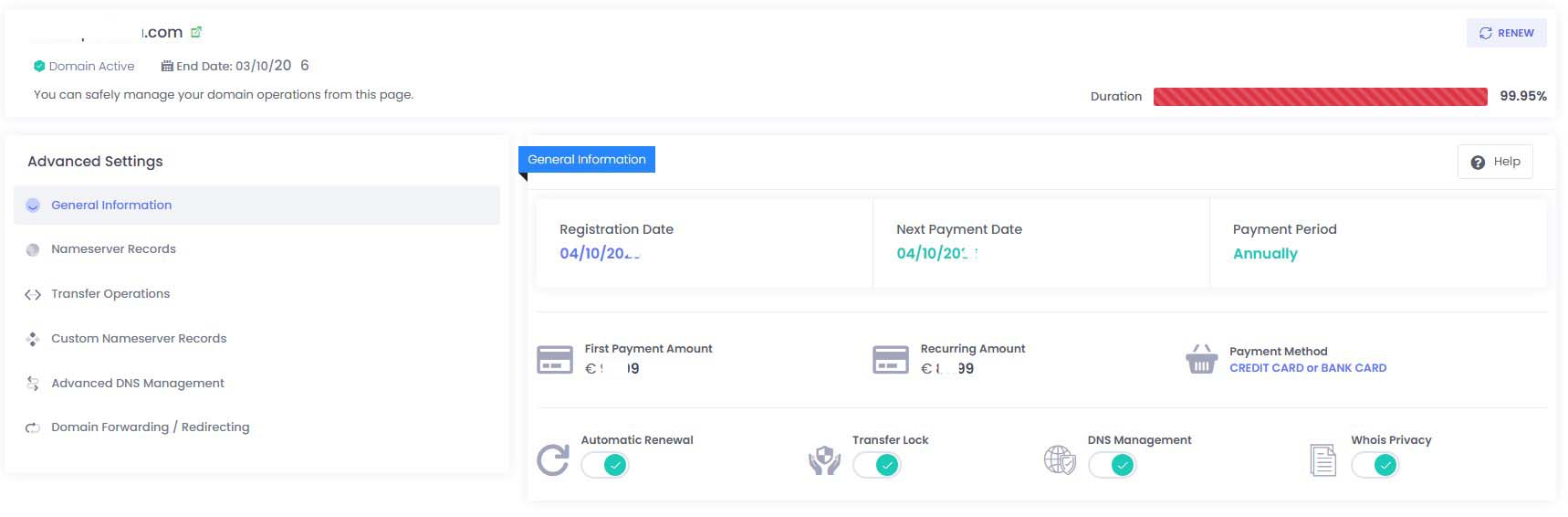Screen dimensions: 1568x517
Task: Toggle the DNS Management switch
Action: point(1113,465)
